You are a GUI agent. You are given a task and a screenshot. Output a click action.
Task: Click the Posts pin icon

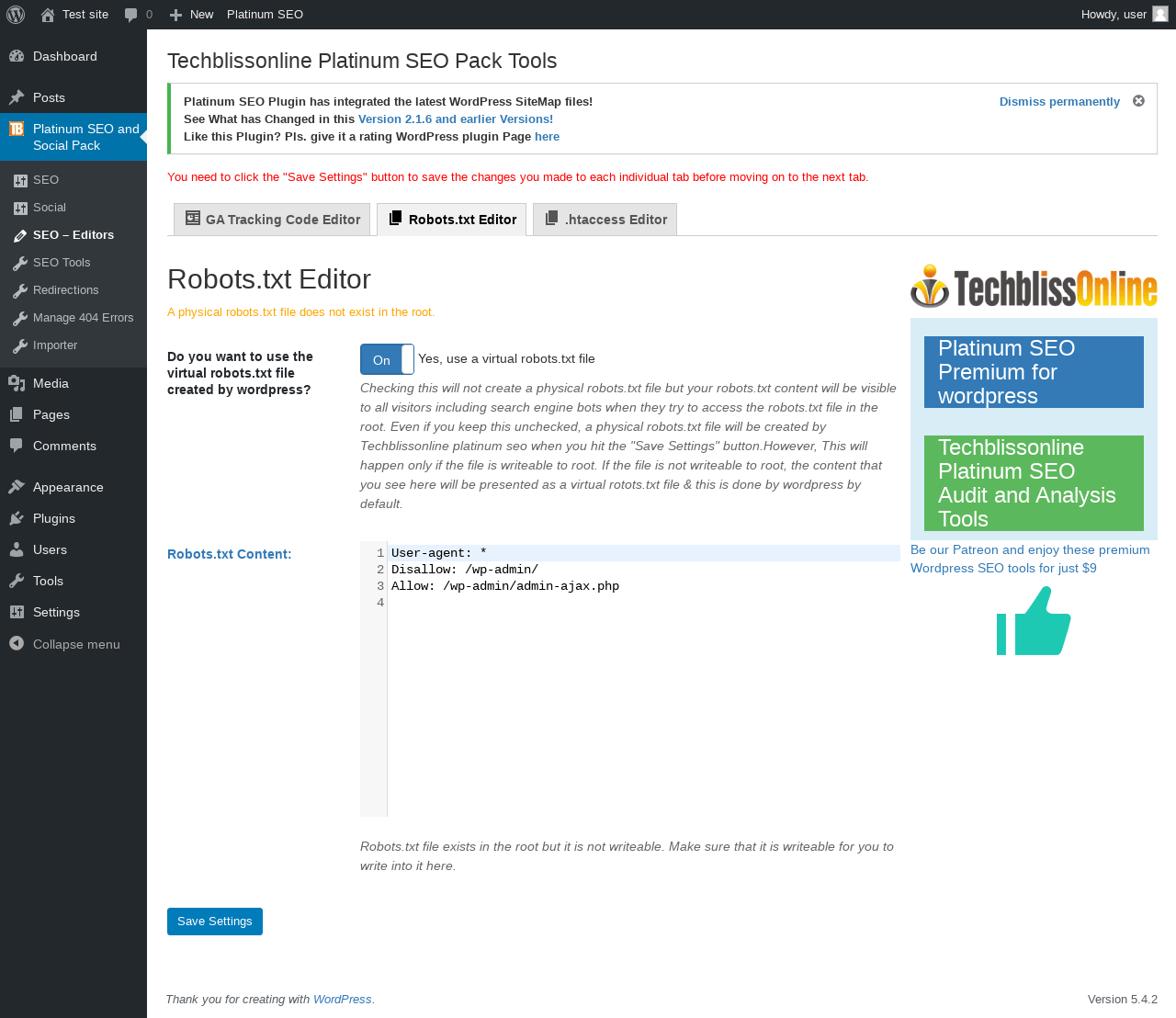[x=17, y=97]
